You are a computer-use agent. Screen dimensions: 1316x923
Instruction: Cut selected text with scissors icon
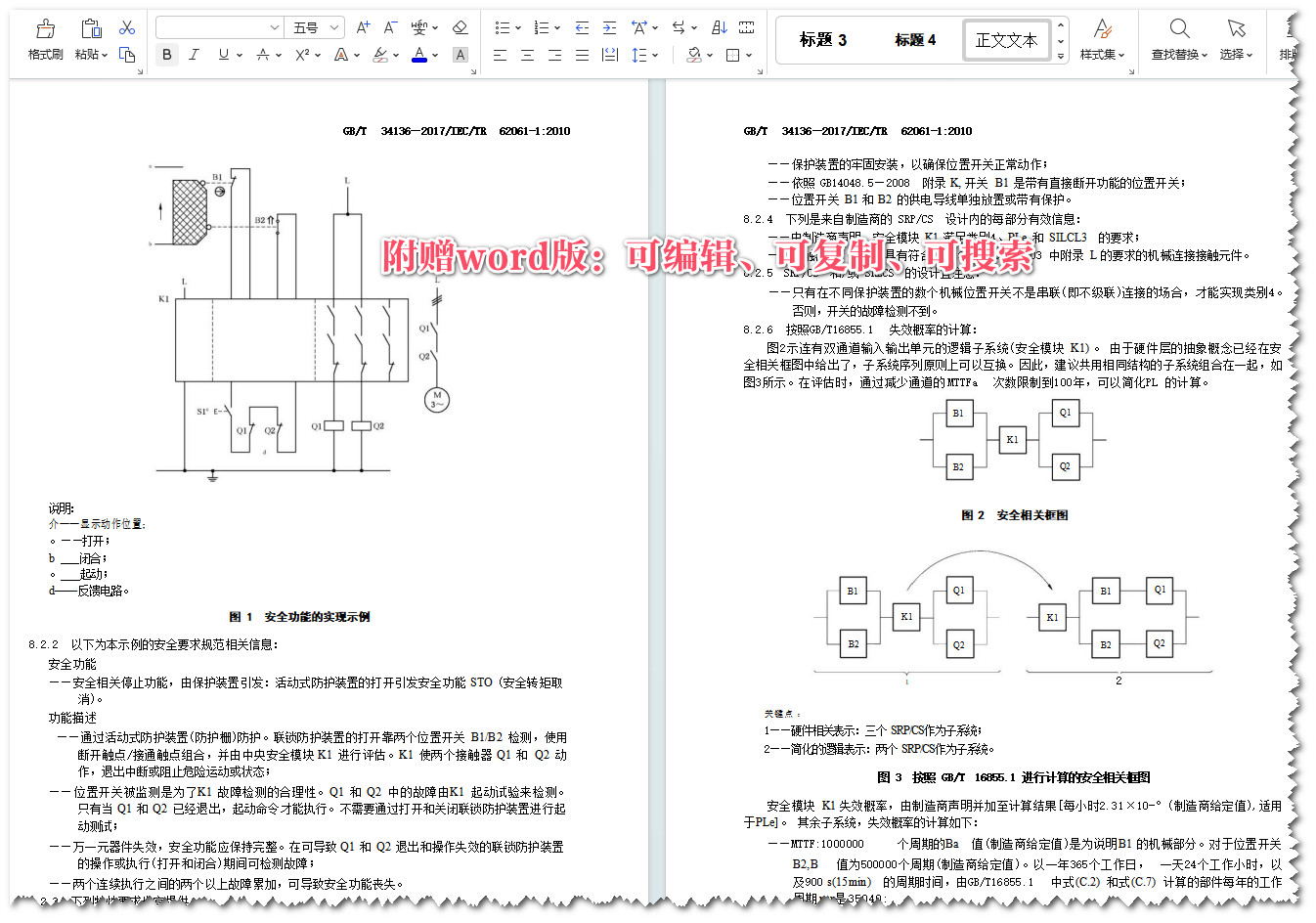point(126,26)
